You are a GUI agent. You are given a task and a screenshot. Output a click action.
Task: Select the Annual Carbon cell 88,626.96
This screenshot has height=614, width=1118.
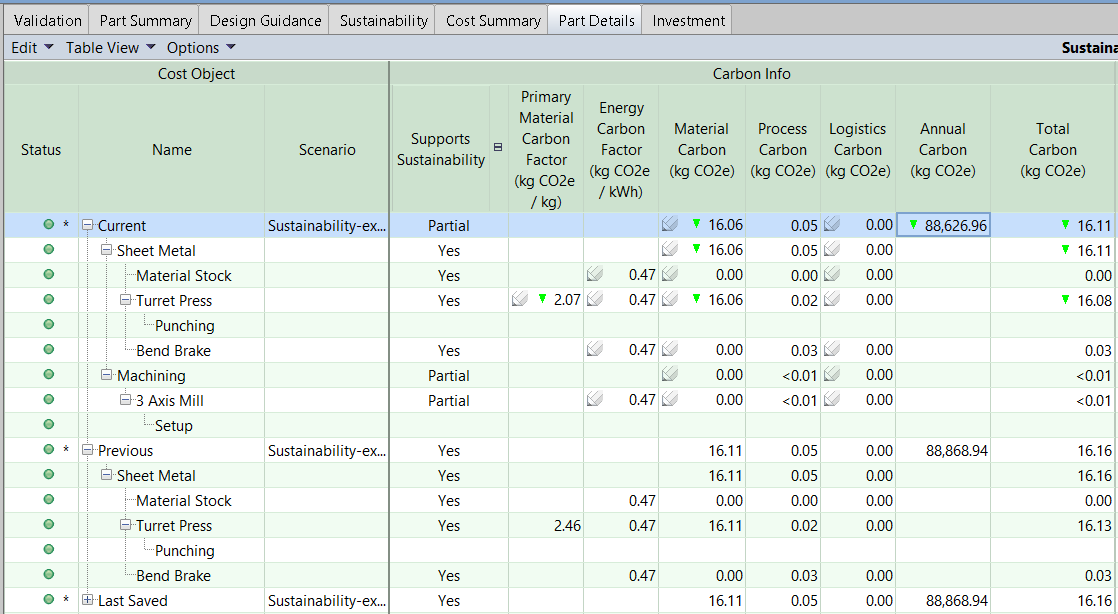(x=943, y=225)
